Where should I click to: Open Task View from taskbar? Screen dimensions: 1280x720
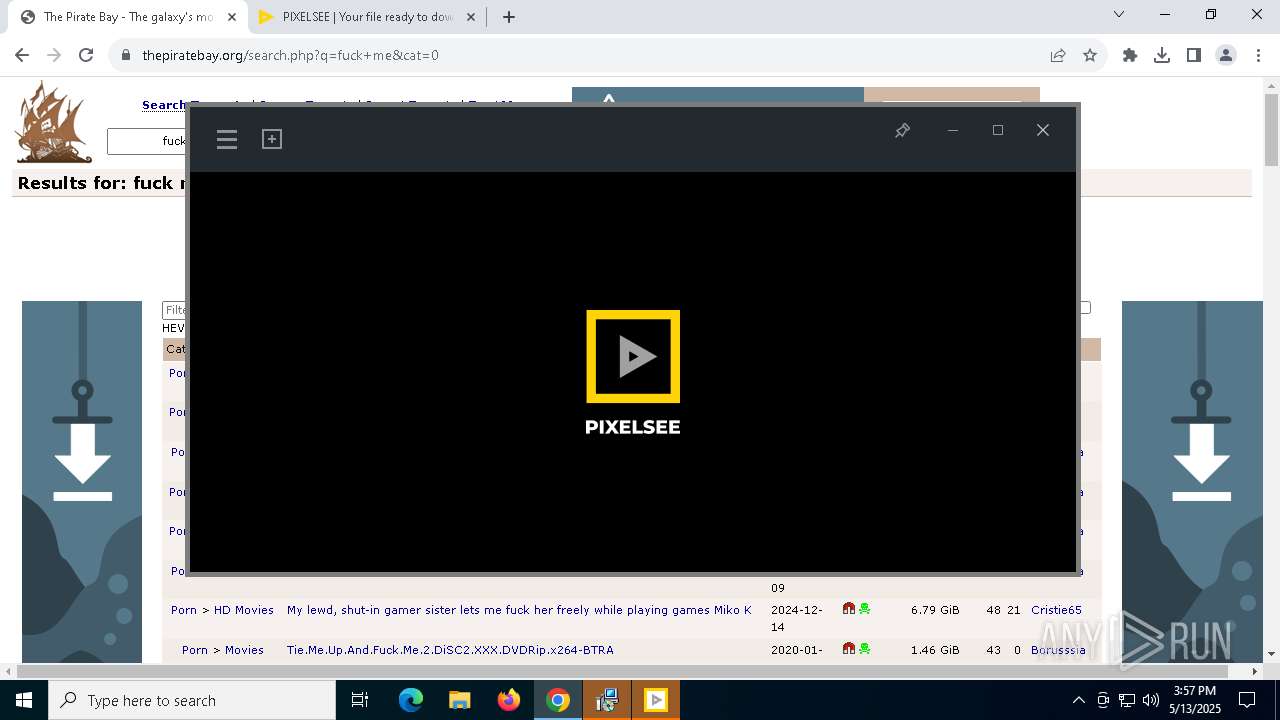pyautogui.click(x=360, y=700)
